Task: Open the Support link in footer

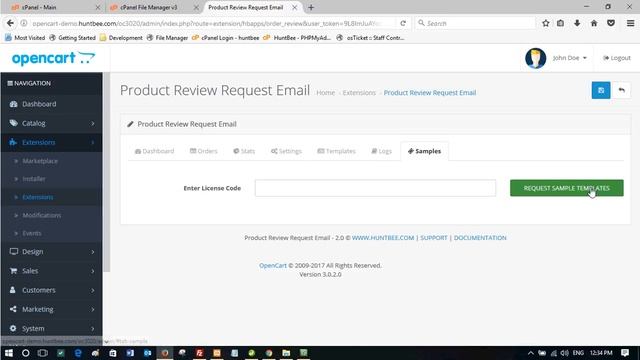Action: click(x=434, y=238)
